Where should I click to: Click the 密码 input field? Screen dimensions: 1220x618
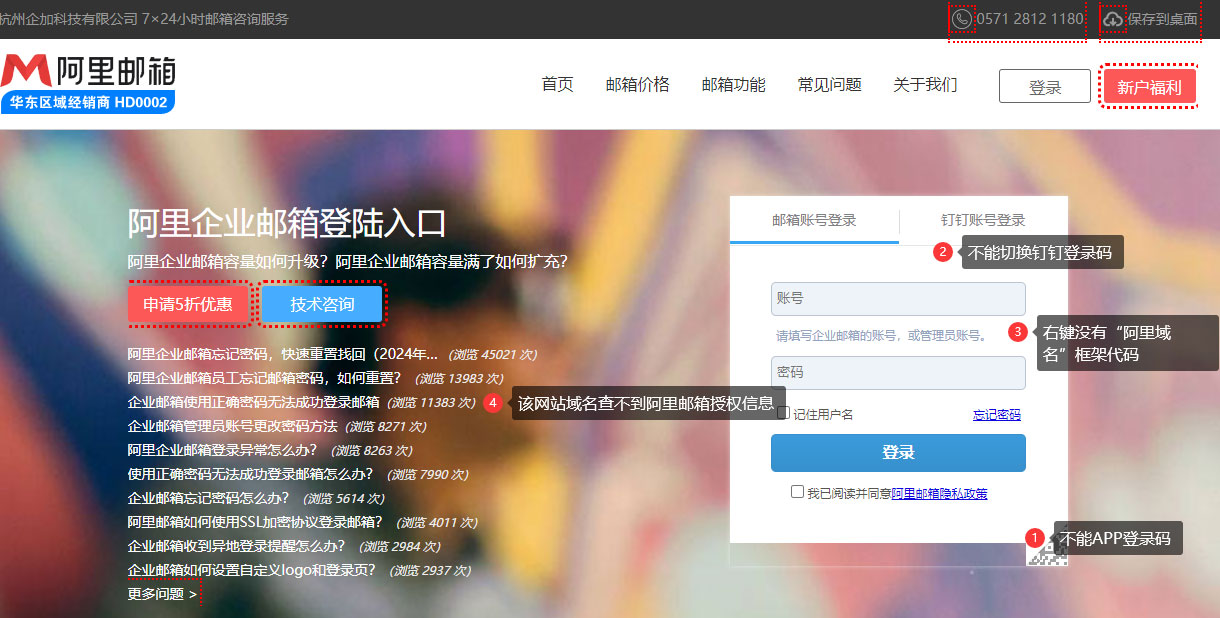[x=898, y=373]
